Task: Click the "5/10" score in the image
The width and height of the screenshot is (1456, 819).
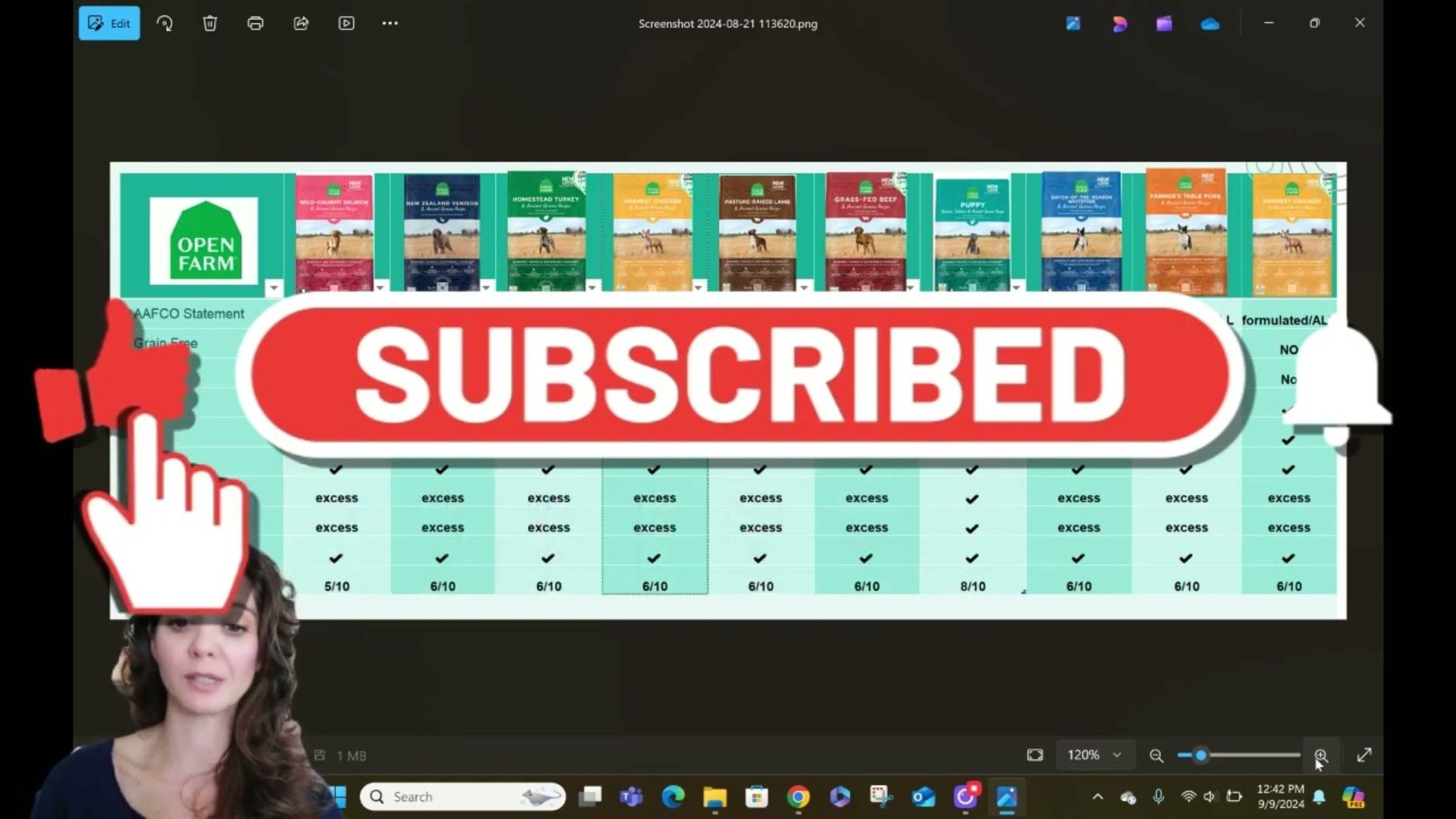Action: tap(337, 587)
